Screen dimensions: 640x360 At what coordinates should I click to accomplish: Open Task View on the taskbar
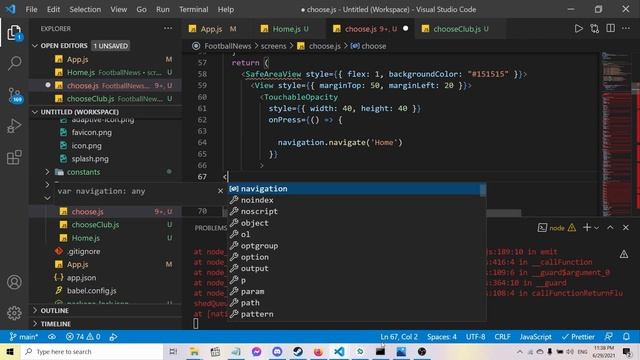pos(173,351)
